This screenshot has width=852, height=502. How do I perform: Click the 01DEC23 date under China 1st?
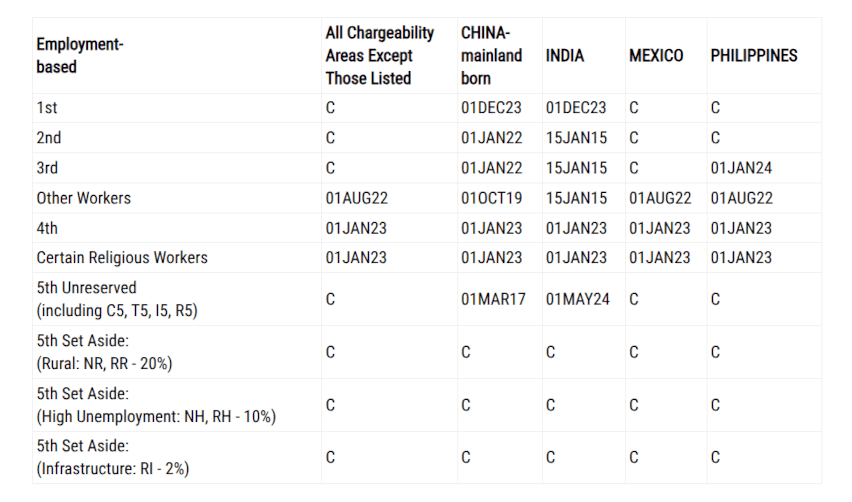click(x=491, y=108)
